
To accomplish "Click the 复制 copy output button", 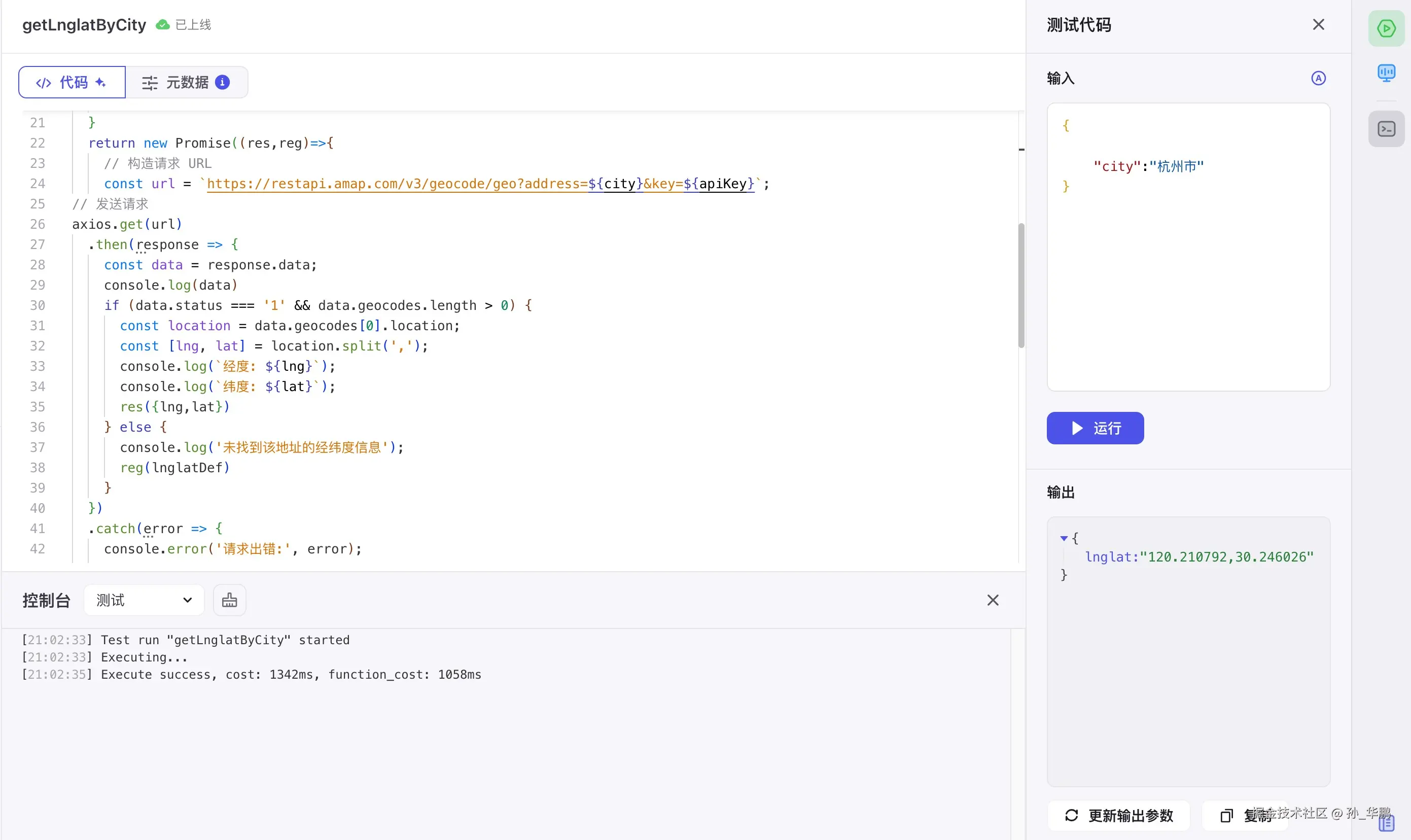I will tap(1245, 815).
